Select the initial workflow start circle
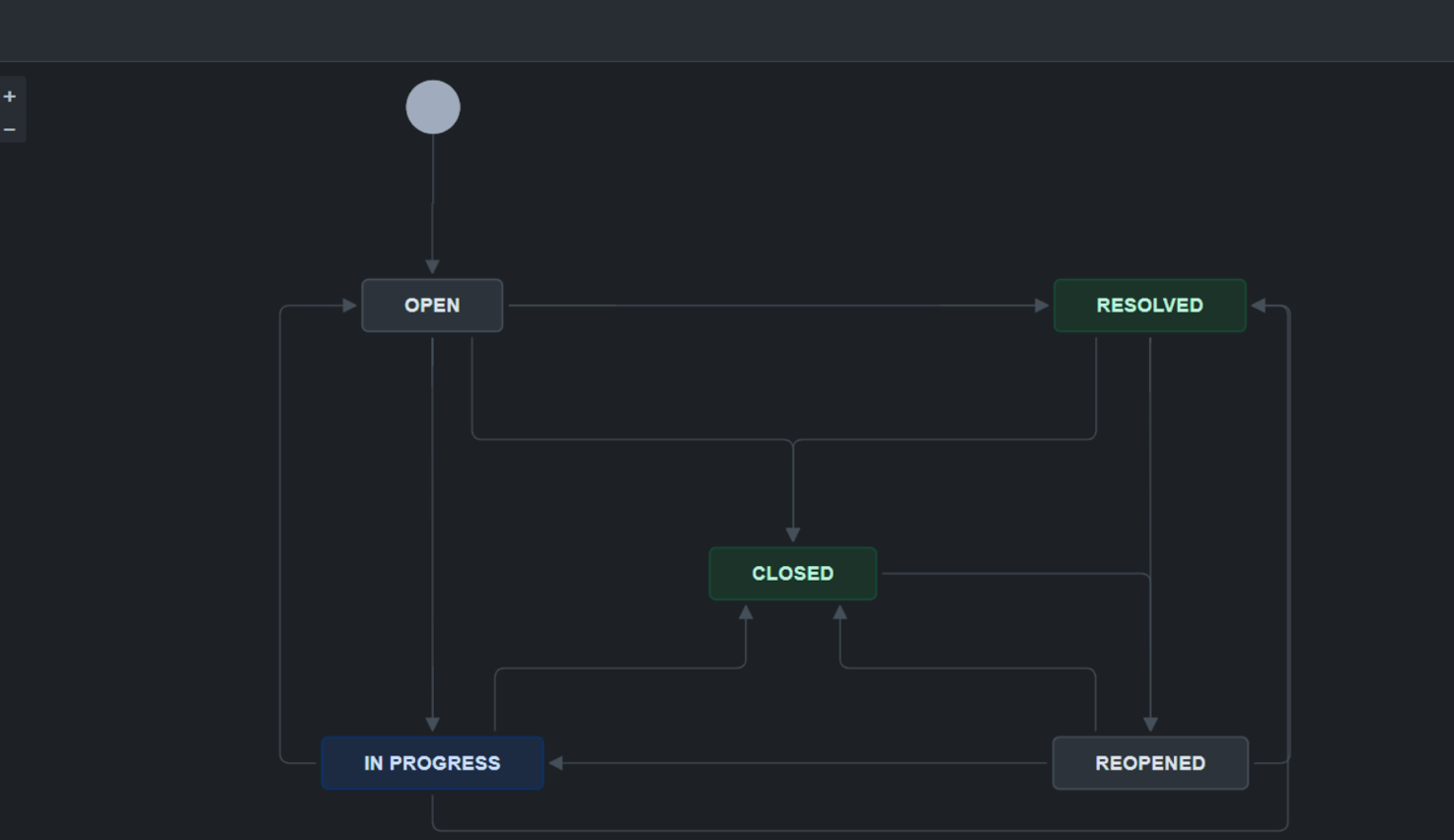The width and height of the screenshot is (1454, 840). (x=432, y=106)
